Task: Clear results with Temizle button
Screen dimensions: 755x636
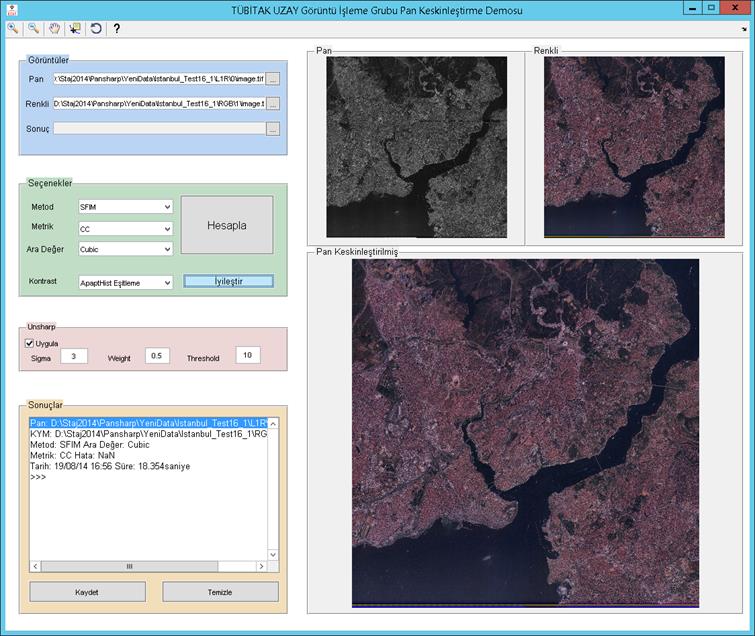Action: (220, 592)
